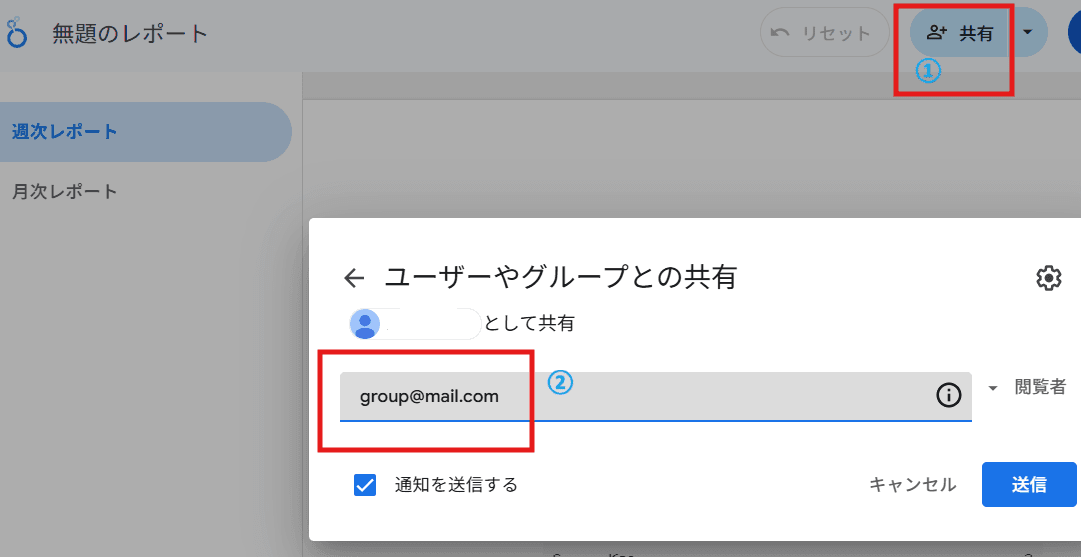Image resolution: width=1081 pixels, height=557 pixels.
Task: Expand the dropdown arrow beside 共有 button
Action: 1027,32
